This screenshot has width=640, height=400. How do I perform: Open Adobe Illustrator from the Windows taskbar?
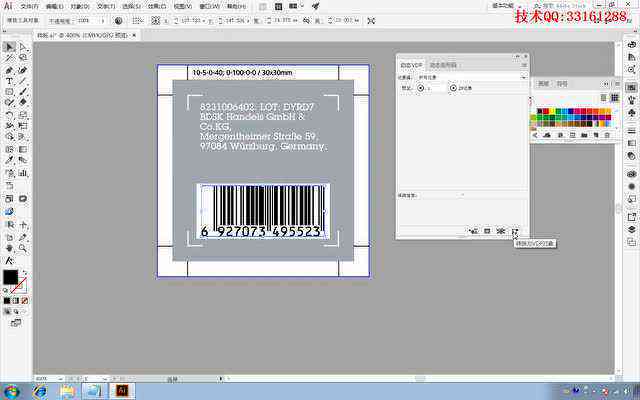[x=122, y=391]
